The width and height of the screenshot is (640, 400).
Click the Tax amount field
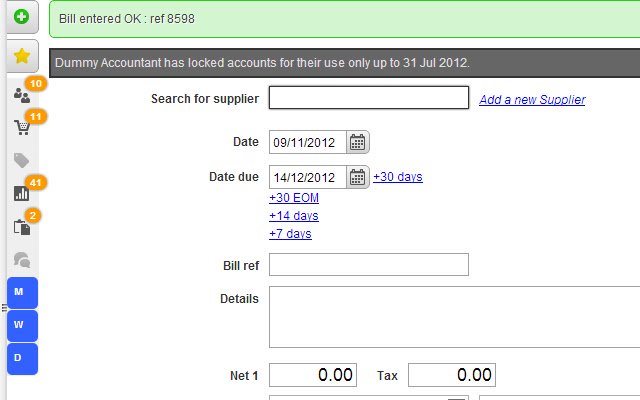452,375
